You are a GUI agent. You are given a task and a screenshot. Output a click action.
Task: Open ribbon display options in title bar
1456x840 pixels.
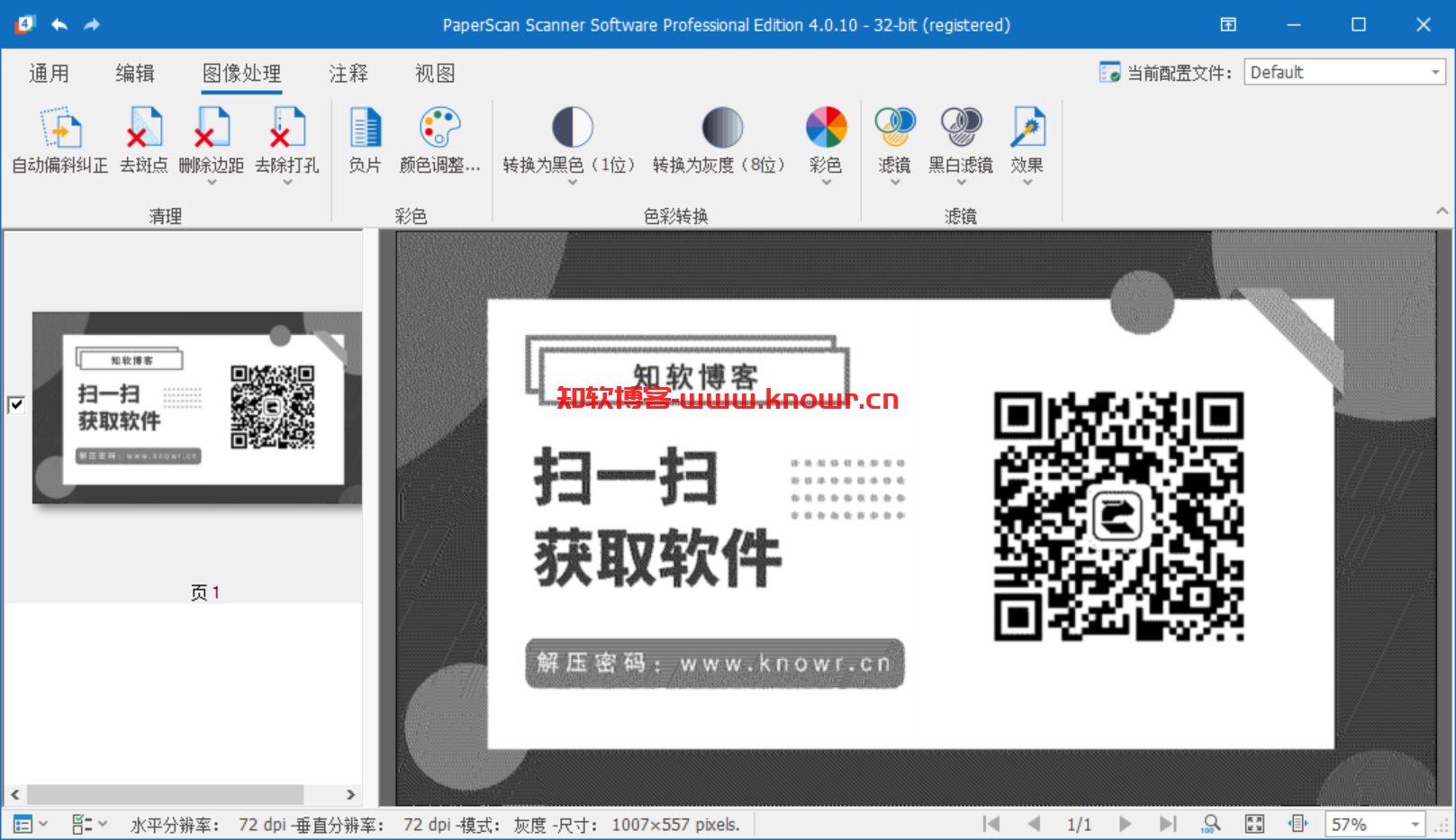[1228, 24]
